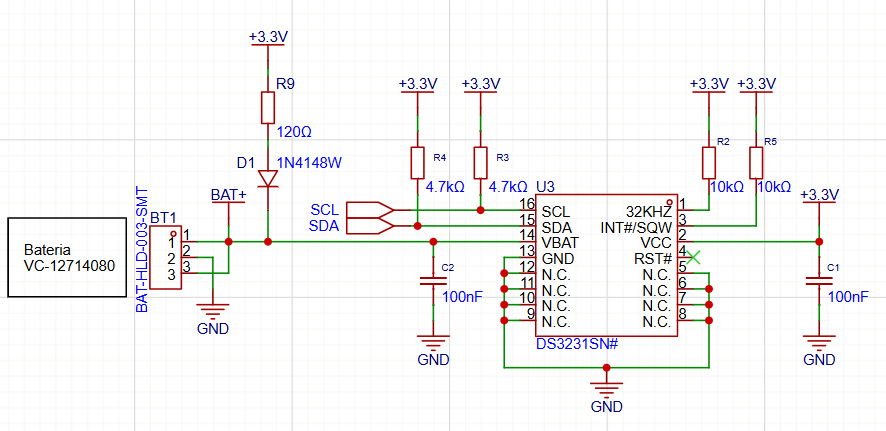This screenshot has height=431, width=886.
Task: Select the C2 capacitor symbol
Action: click(433, 281)
